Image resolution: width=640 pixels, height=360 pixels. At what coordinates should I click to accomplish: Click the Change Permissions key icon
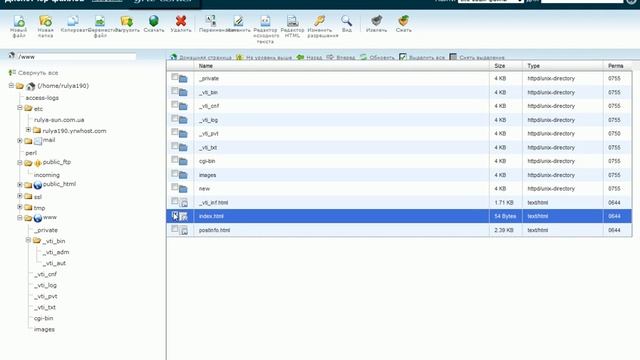coord(320,21)
